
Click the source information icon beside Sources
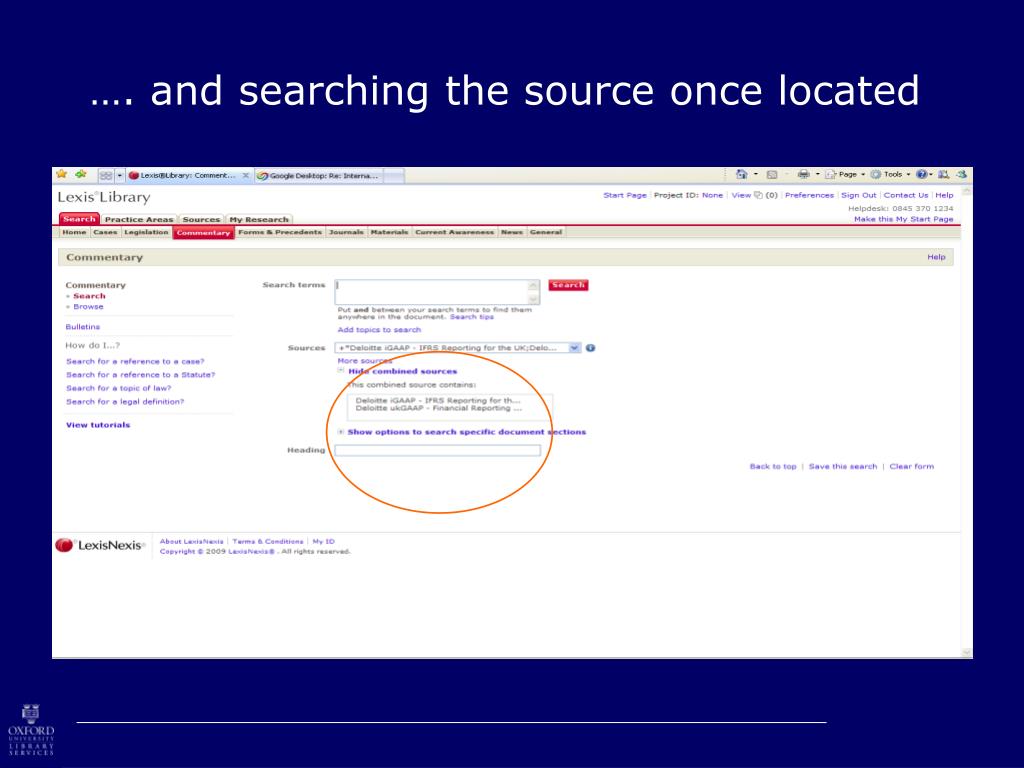tap(591, 348)
